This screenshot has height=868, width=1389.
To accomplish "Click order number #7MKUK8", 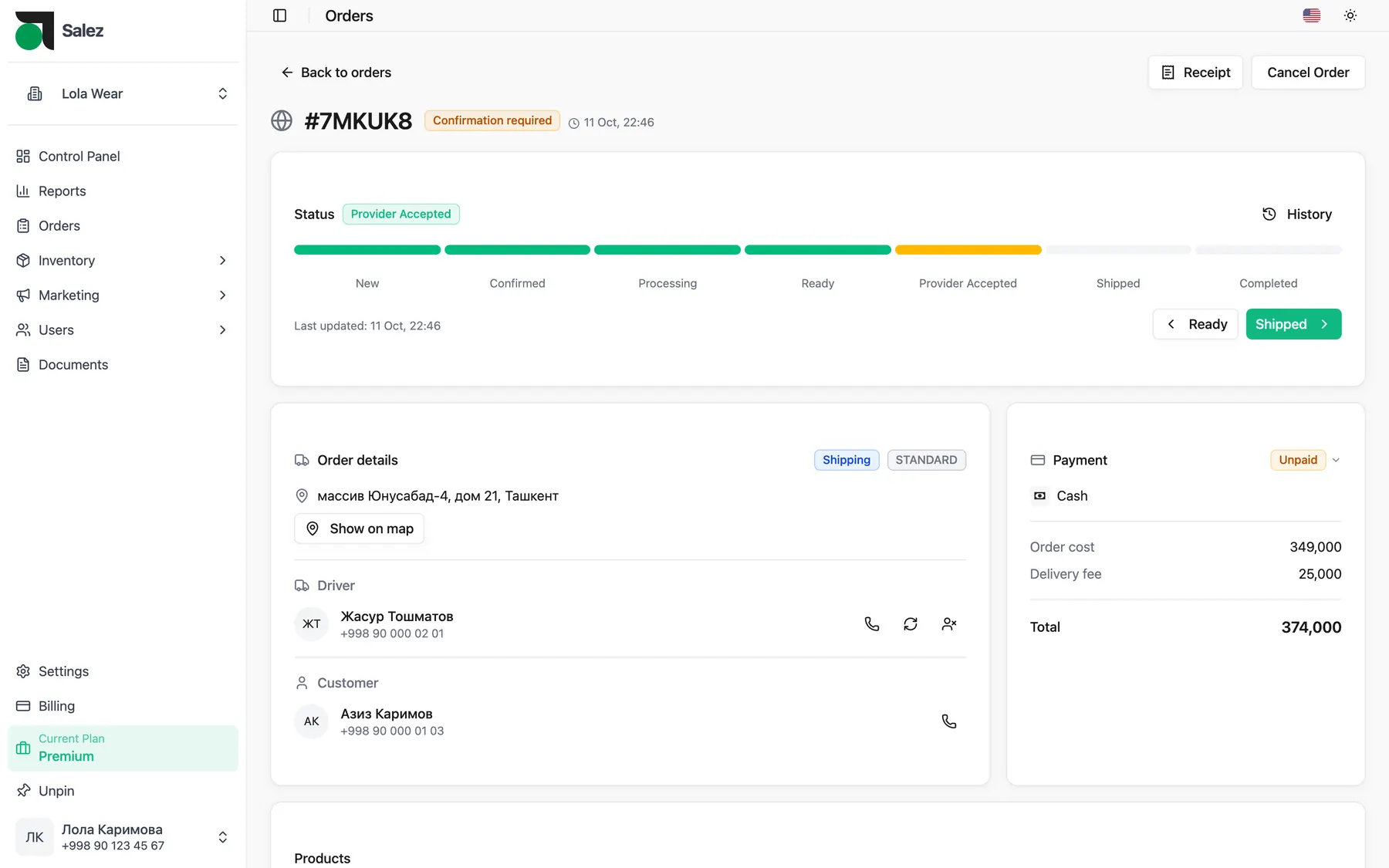I will click(x=358, y=121).
